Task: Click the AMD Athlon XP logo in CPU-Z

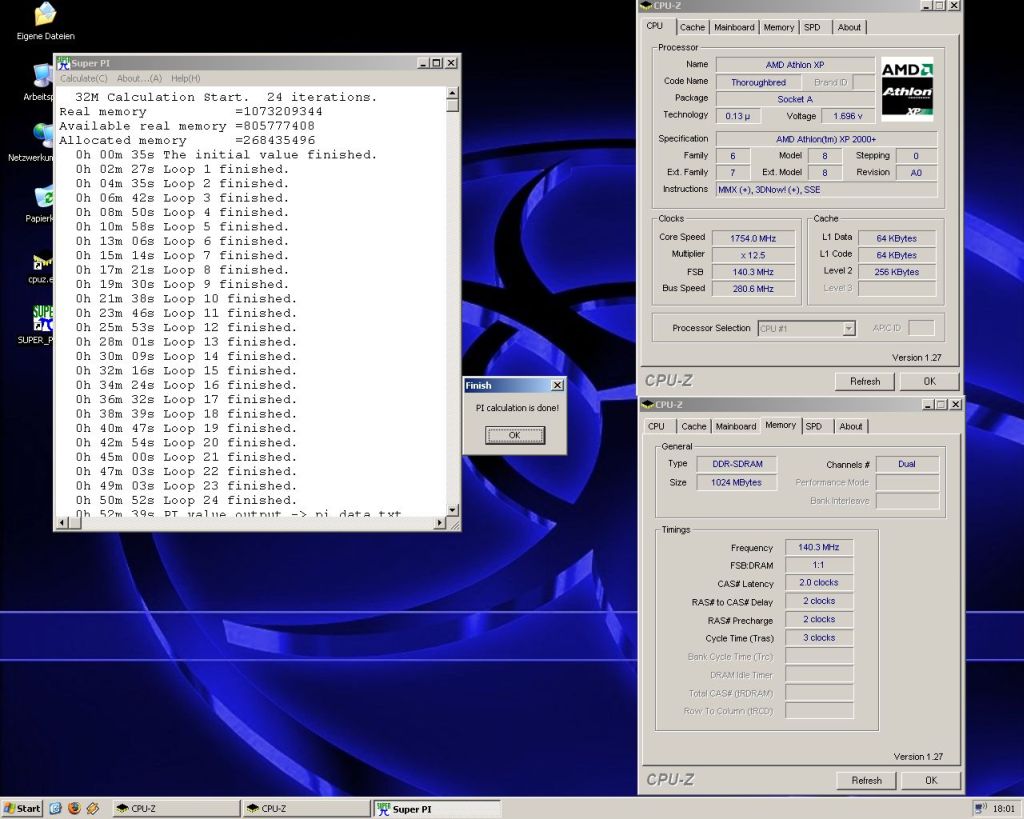Action: point(907,89)
